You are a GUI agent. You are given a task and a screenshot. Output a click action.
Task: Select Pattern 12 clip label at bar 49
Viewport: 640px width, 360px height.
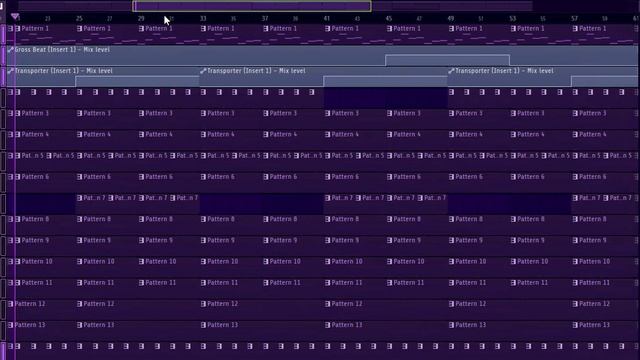[x=470, y=304]
